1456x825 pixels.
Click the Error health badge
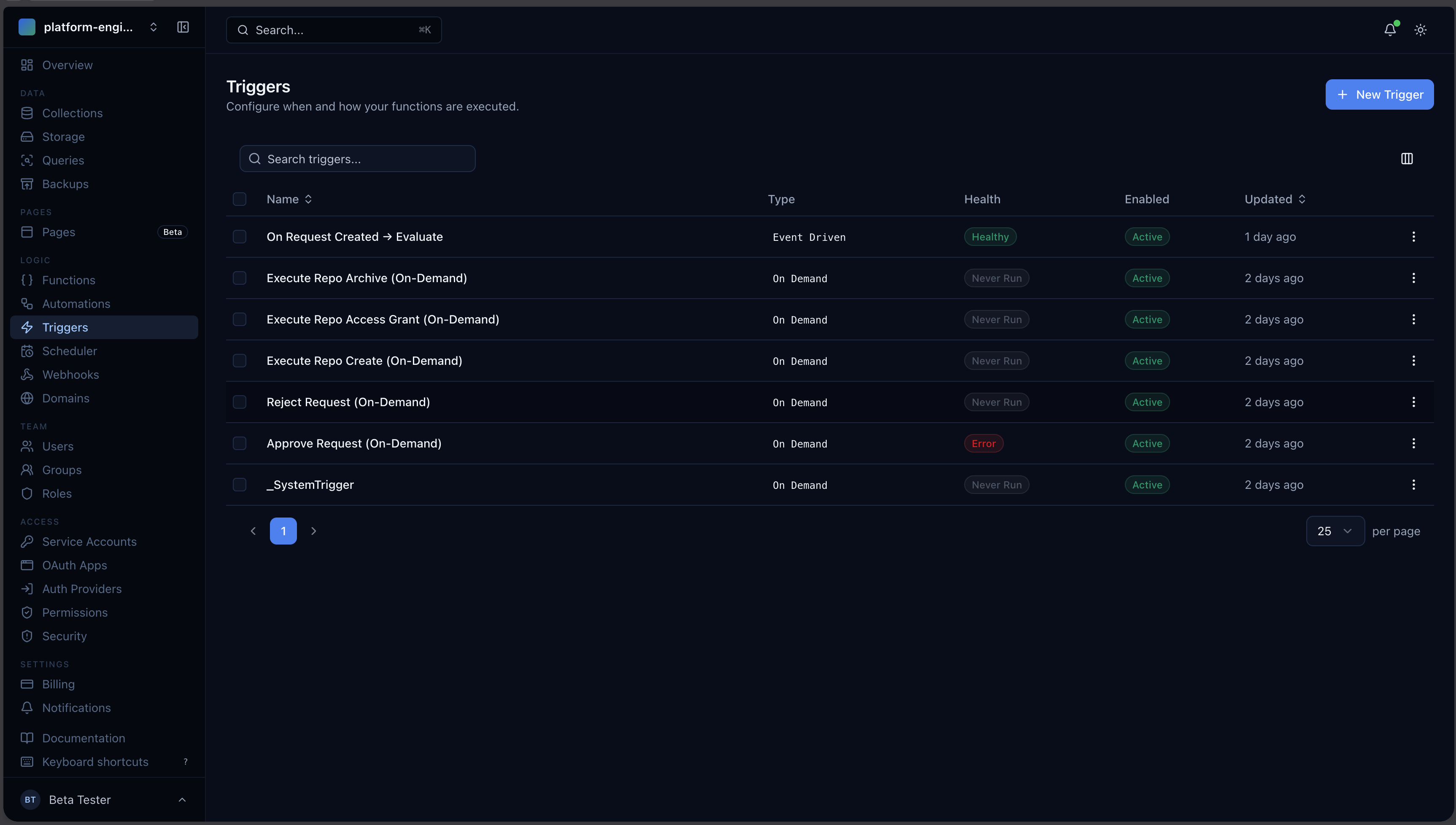click(984, 444)
